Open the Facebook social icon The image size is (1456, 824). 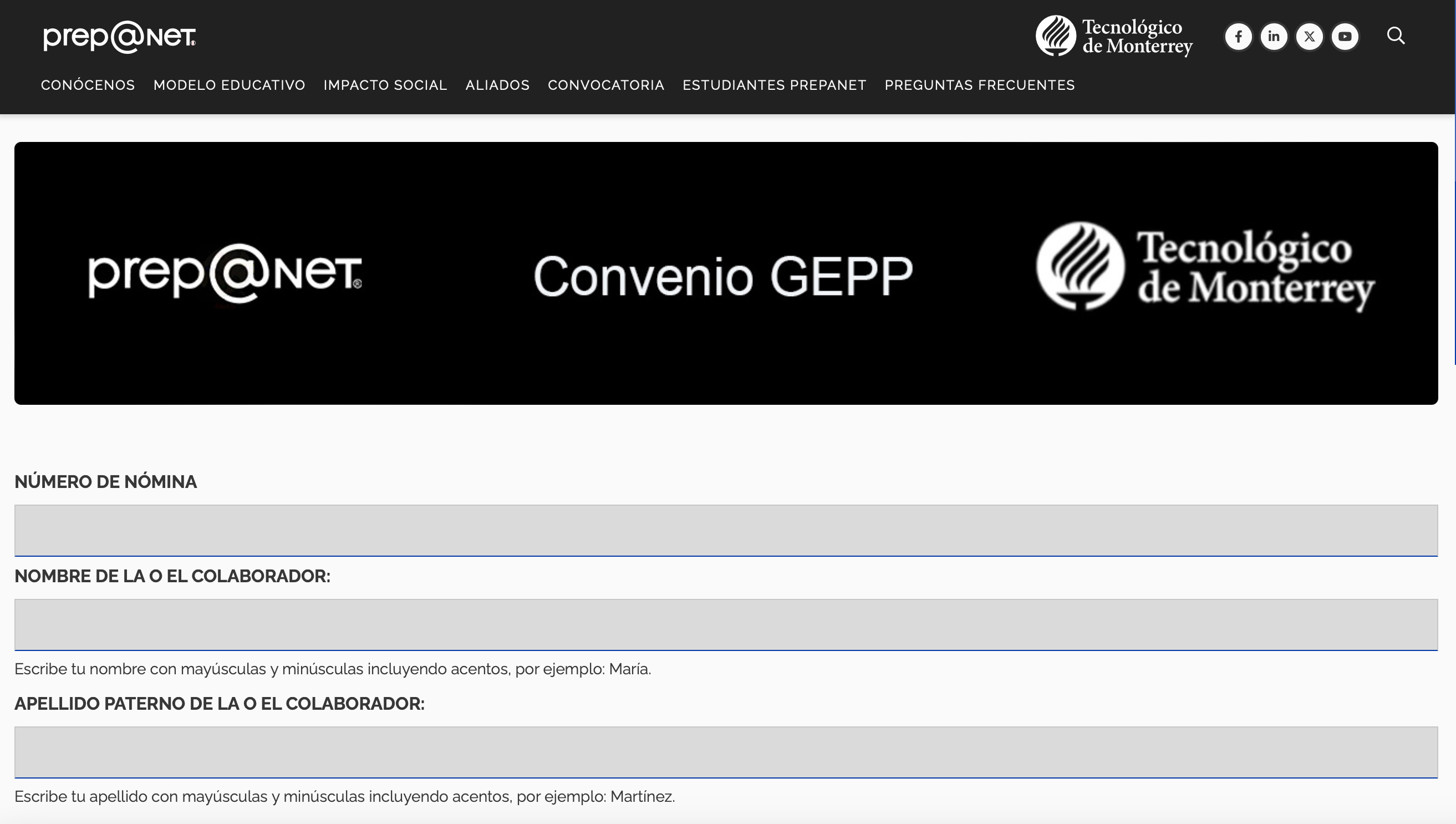click(1238, 37)
